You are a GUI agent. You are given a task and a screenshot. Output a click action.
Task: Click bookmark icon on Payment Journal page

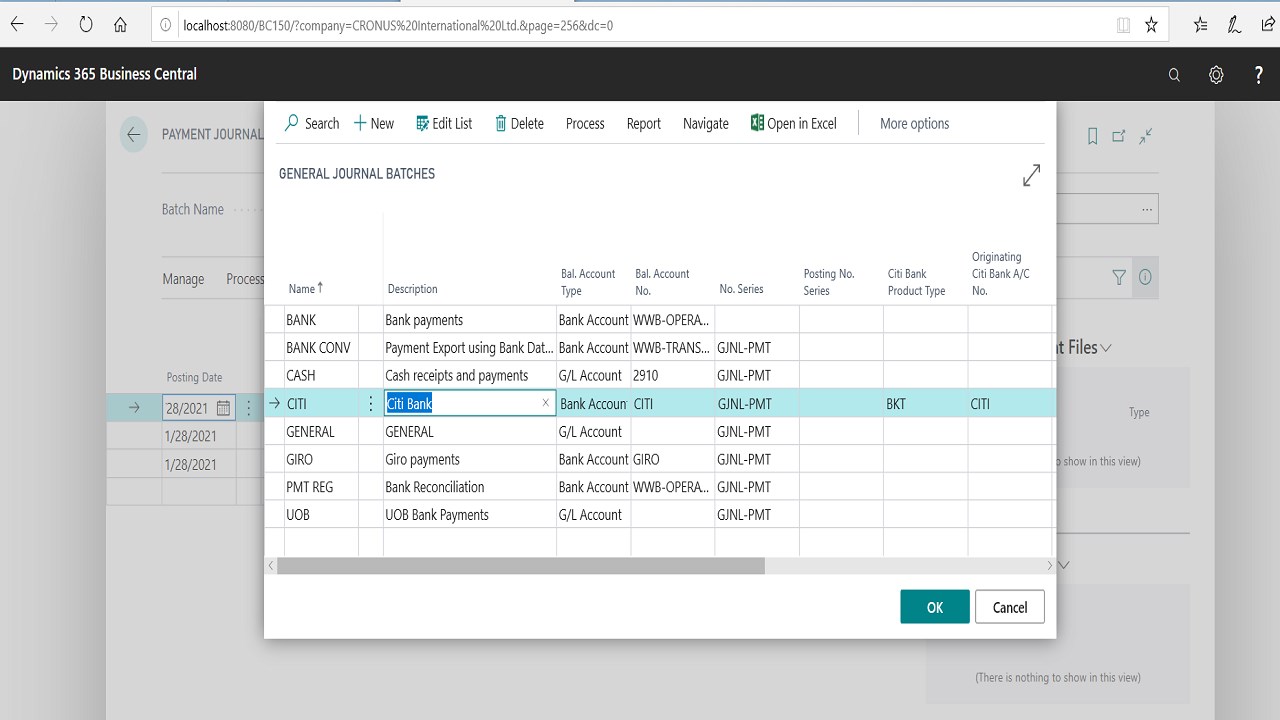point(1092,136)
